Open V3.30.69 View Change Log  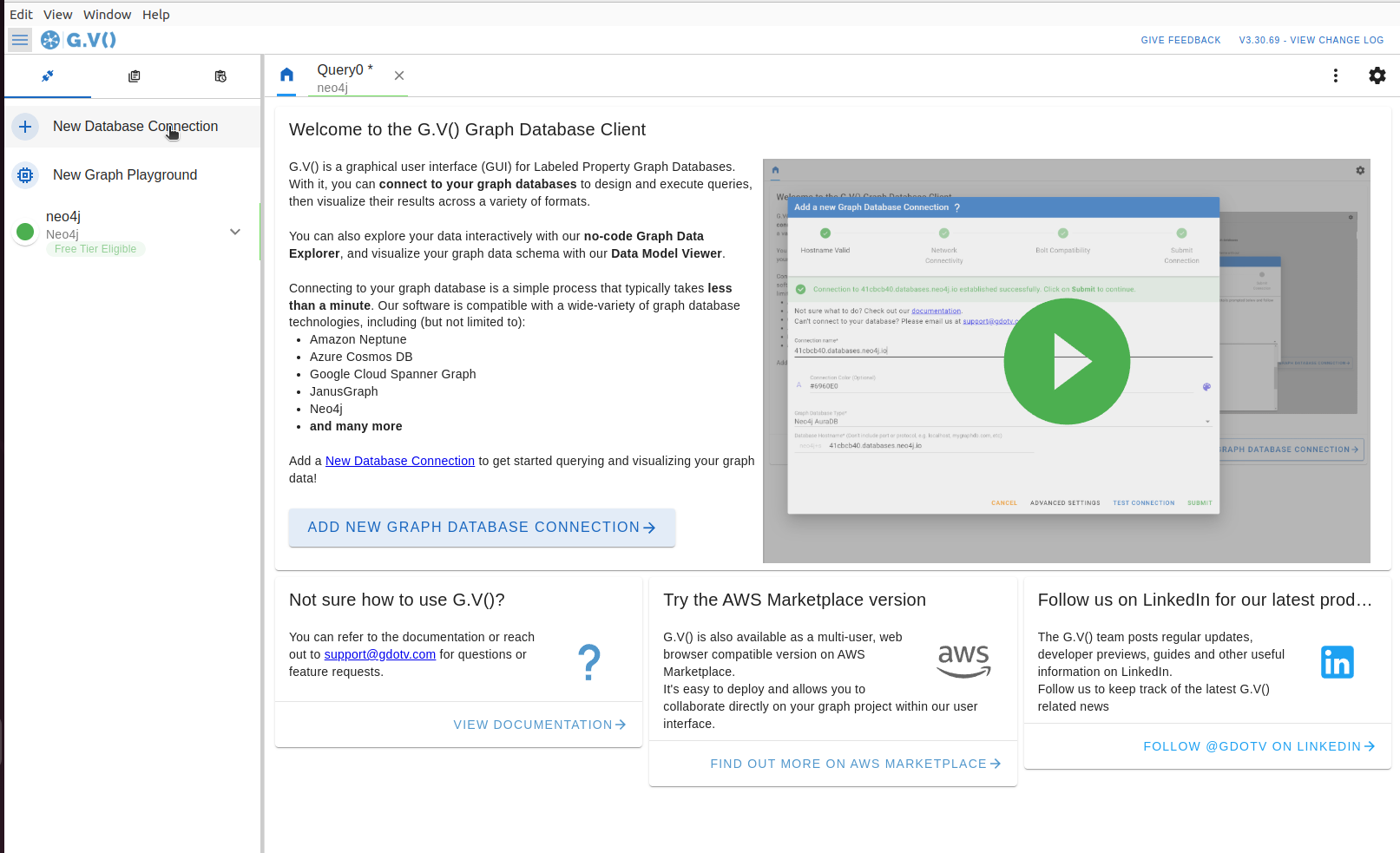[1311, 40]
